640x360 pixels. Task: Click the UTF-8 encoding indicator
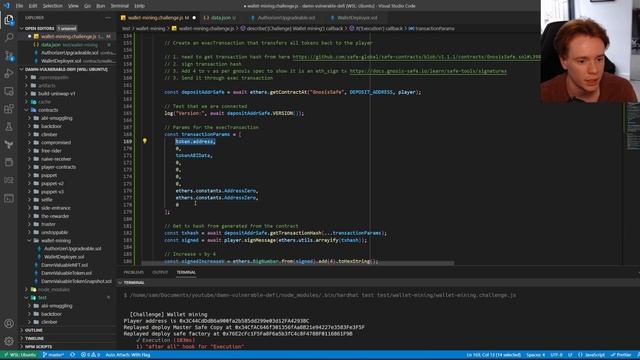[x=556, y=355]
